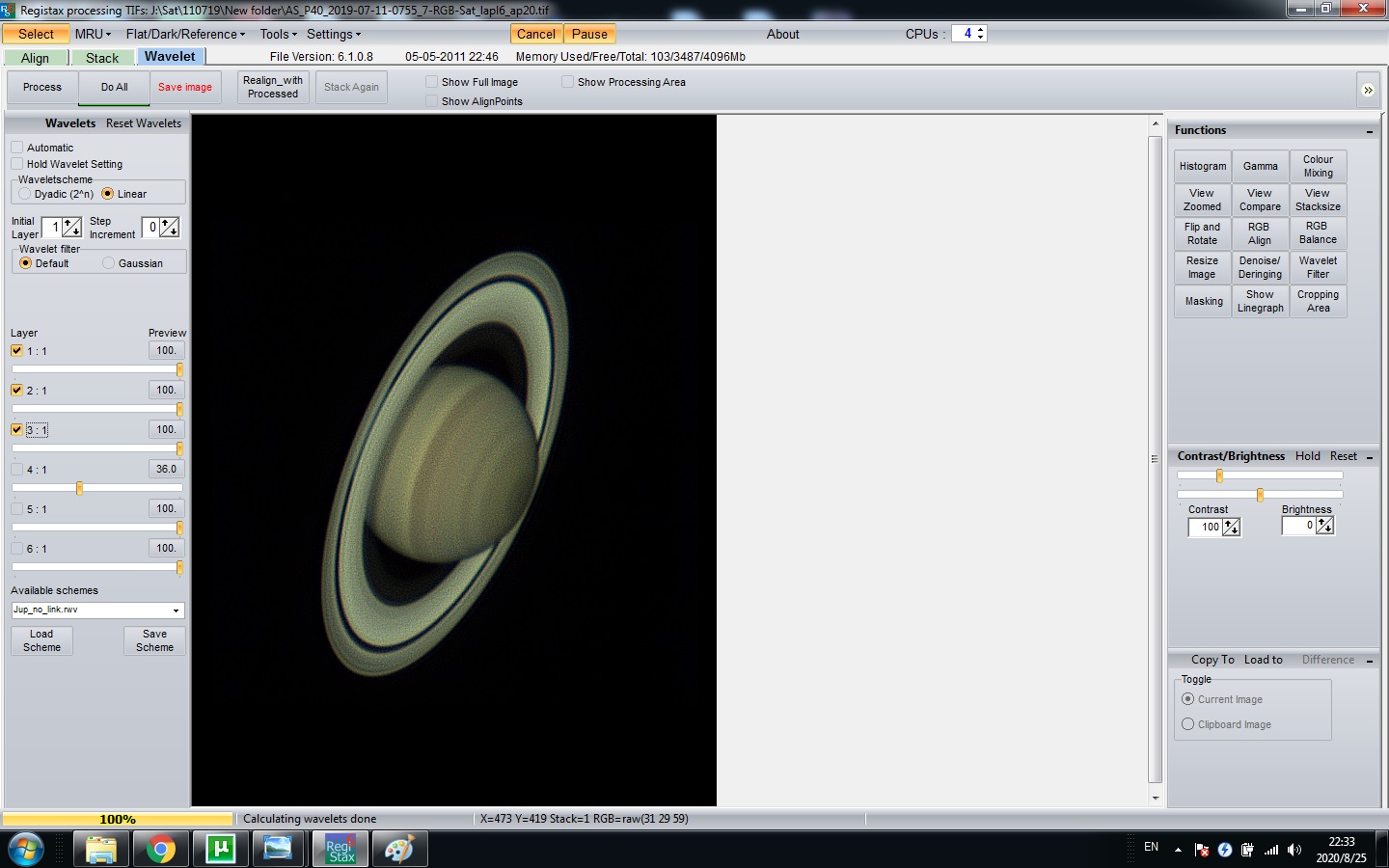Switch to the Align tab

(x=35, y=58)
